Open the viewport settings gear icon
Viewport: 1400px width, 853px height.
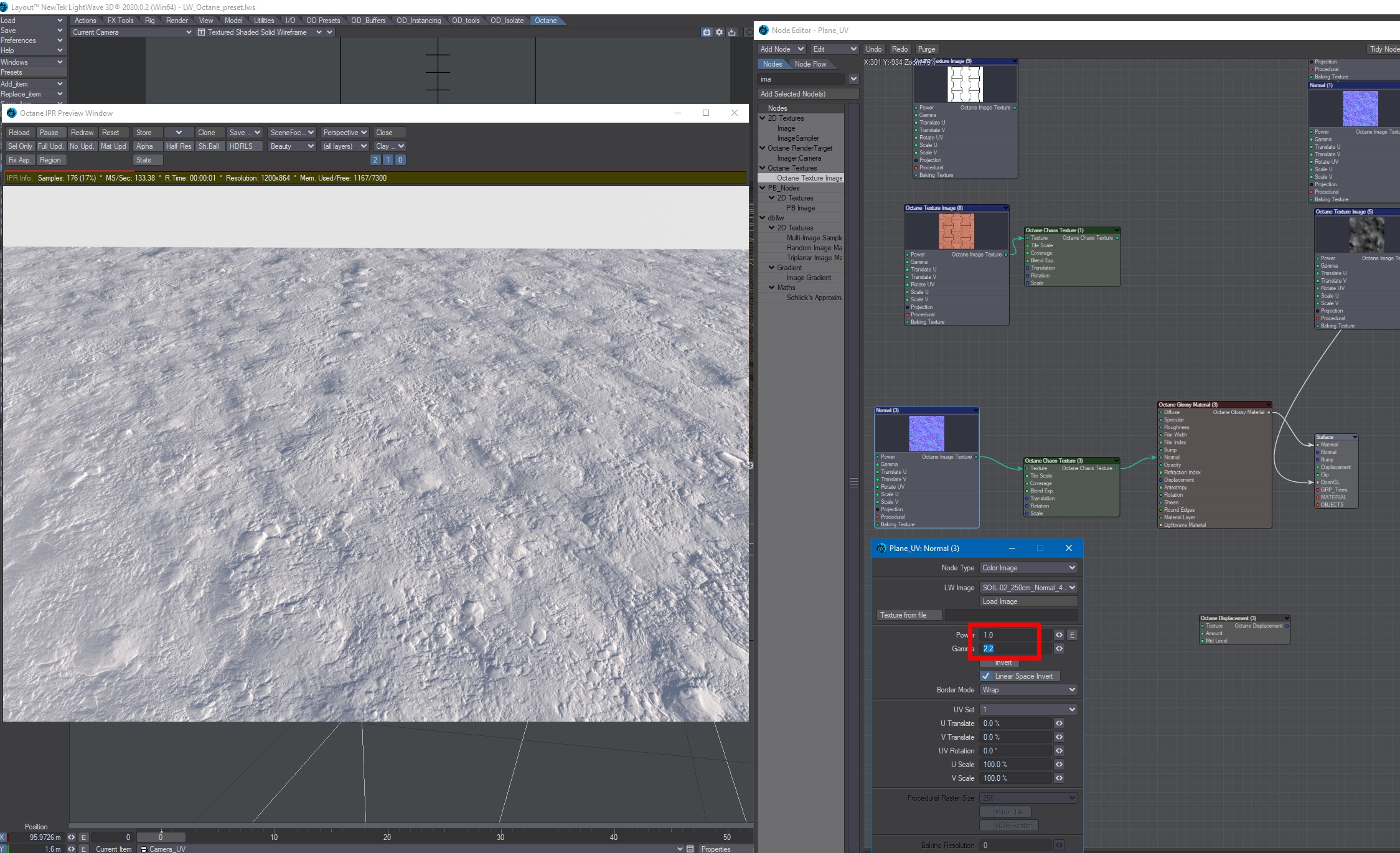(719, 32)
